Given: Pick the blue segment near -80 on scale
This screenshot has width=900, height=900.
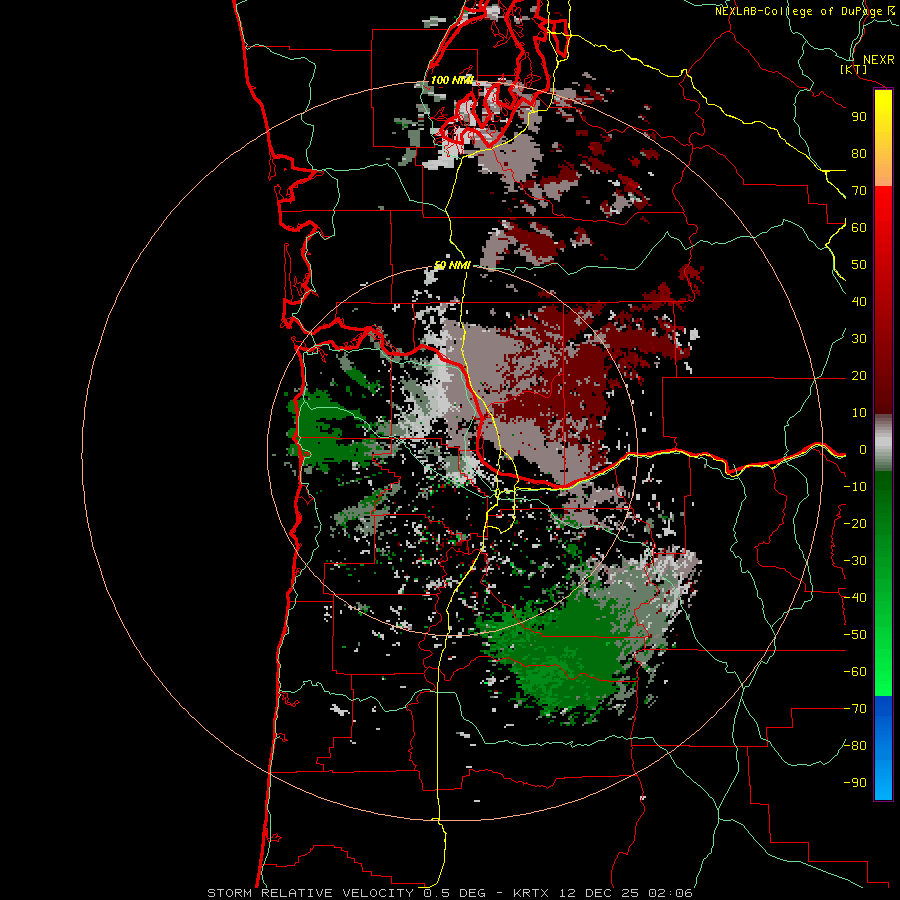Looking at the screenshot, I should (x=883, y=746).
